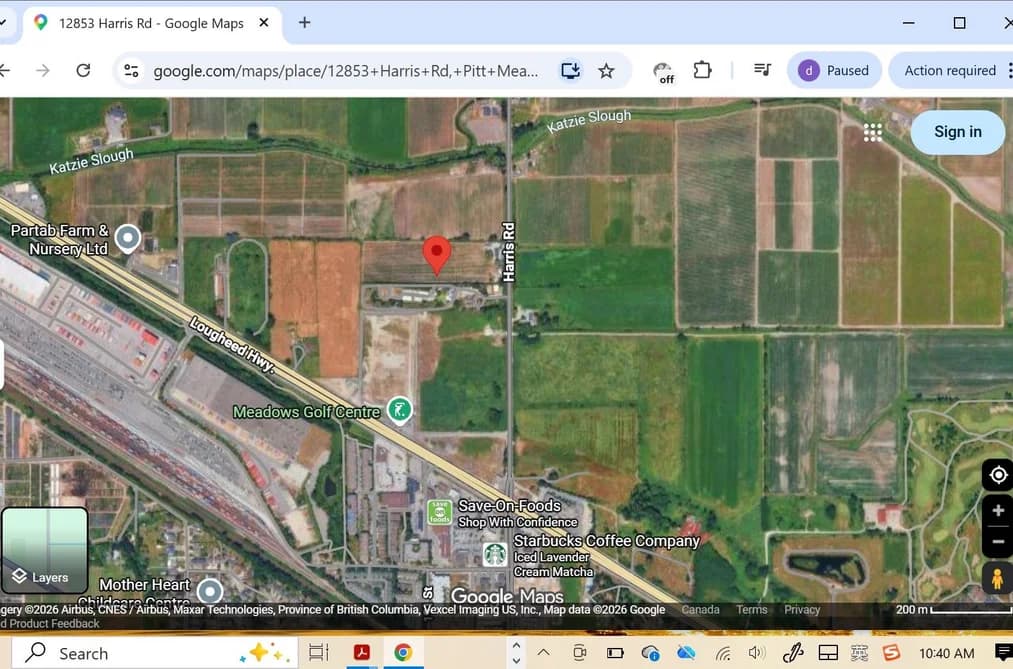The height and width of the screenshot is (669, 1013).
Task: Open Street View with the Pegman icon
Action: pyautogui.click(x=997, y=578)
